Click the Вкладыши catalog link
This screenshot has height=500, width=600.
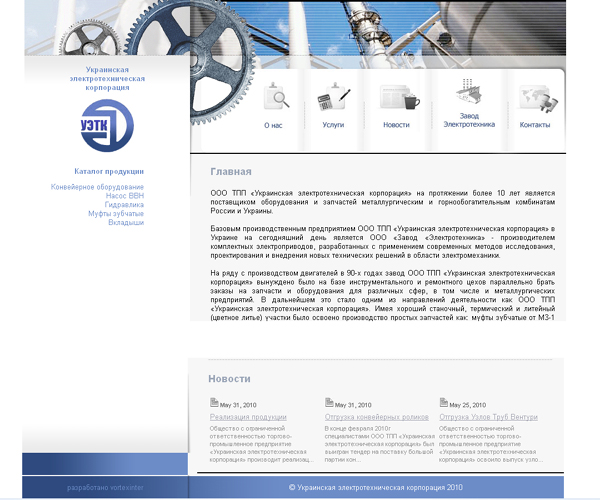click(125, 223)
